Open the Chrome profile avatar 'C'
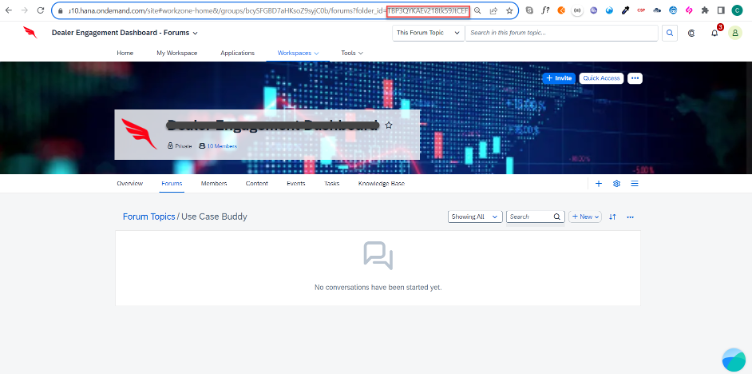Screen dimensions: 755x375 pos(737,10)
